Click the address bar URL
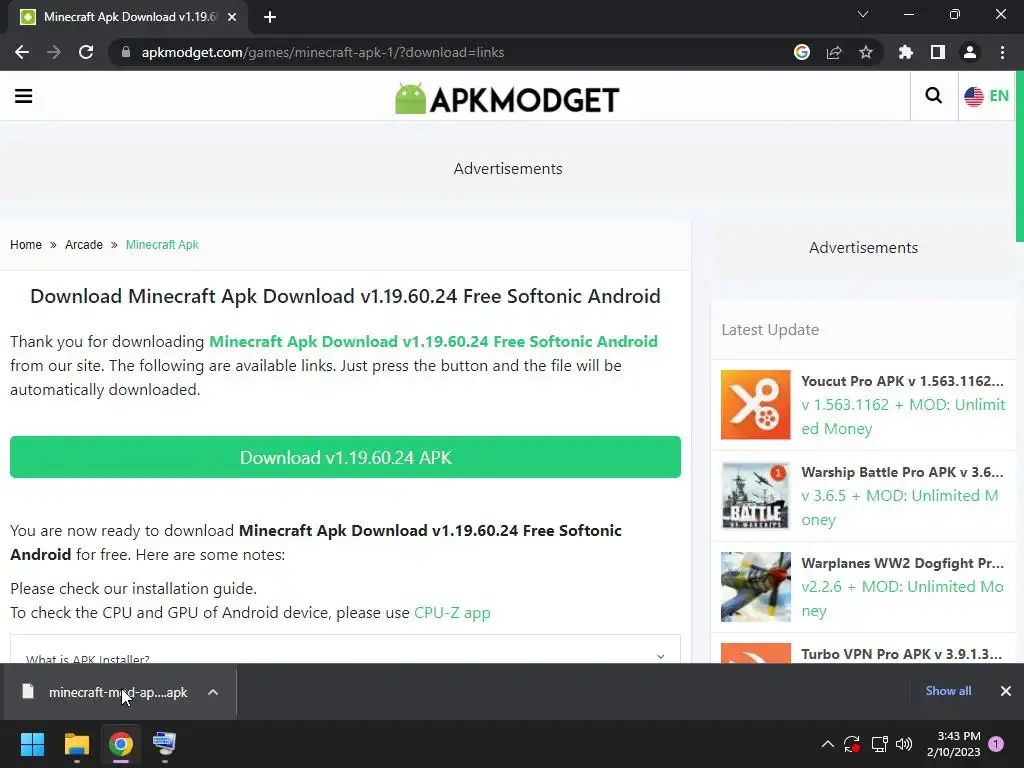 323,52
